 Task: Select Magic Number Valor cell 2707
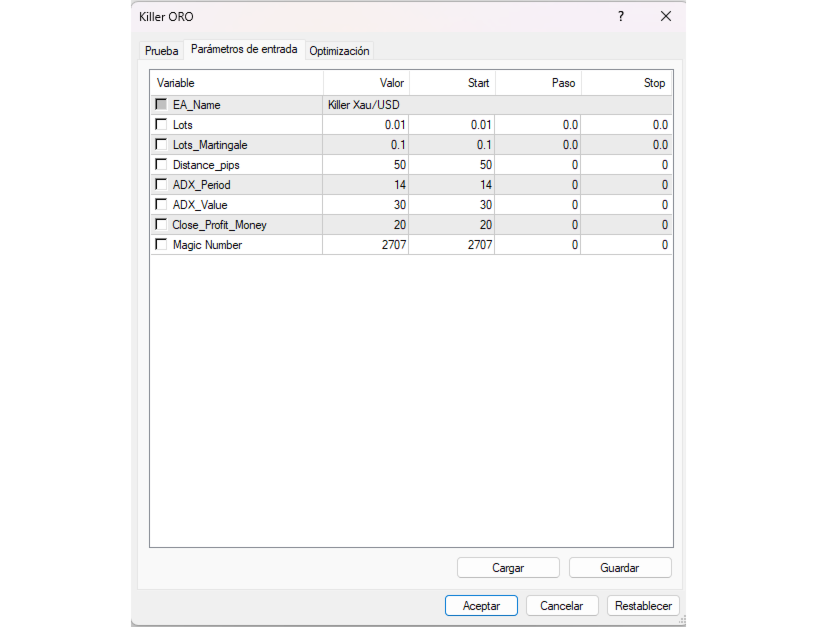[x=366, y=245]
